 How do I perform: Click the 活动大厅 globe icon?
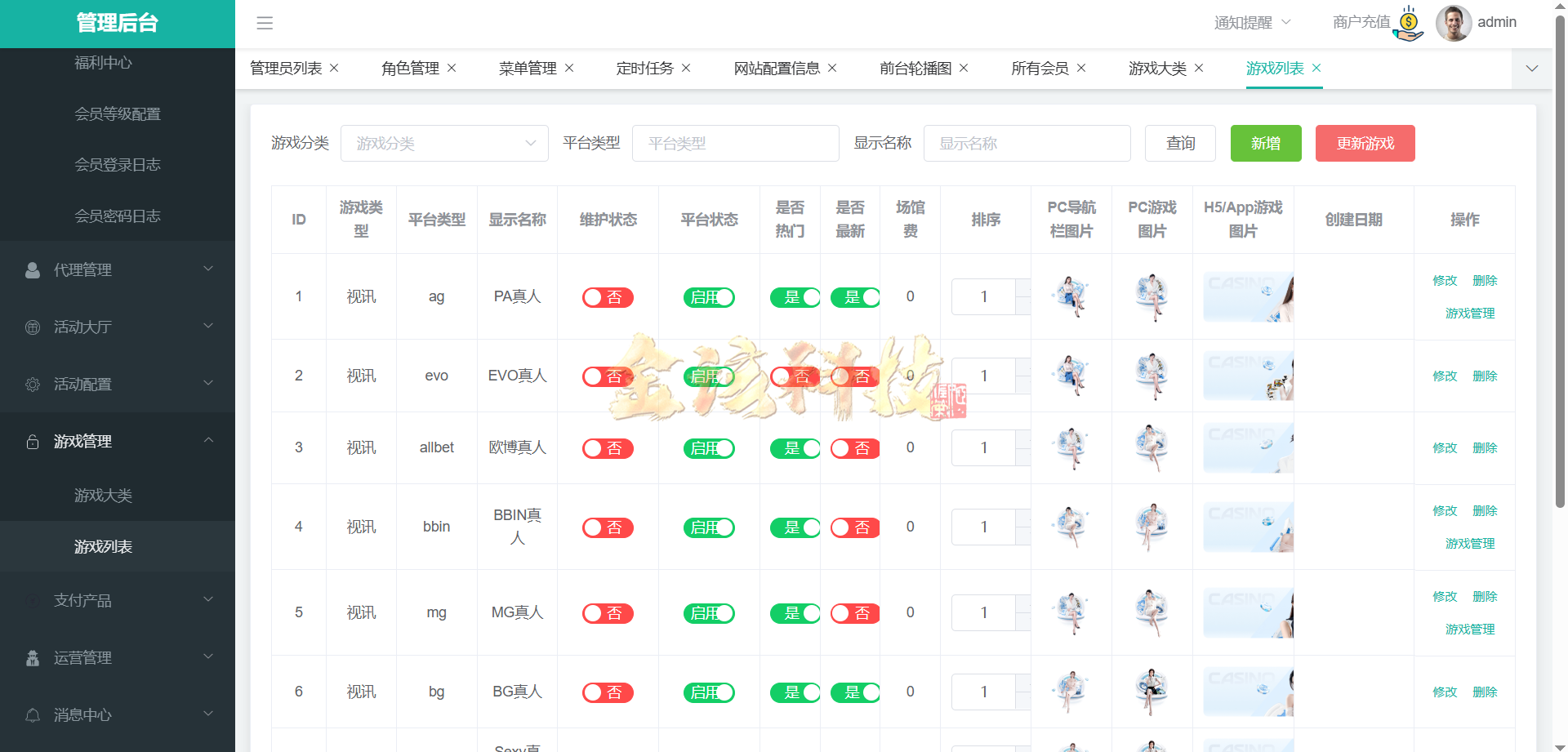(33, 327)
